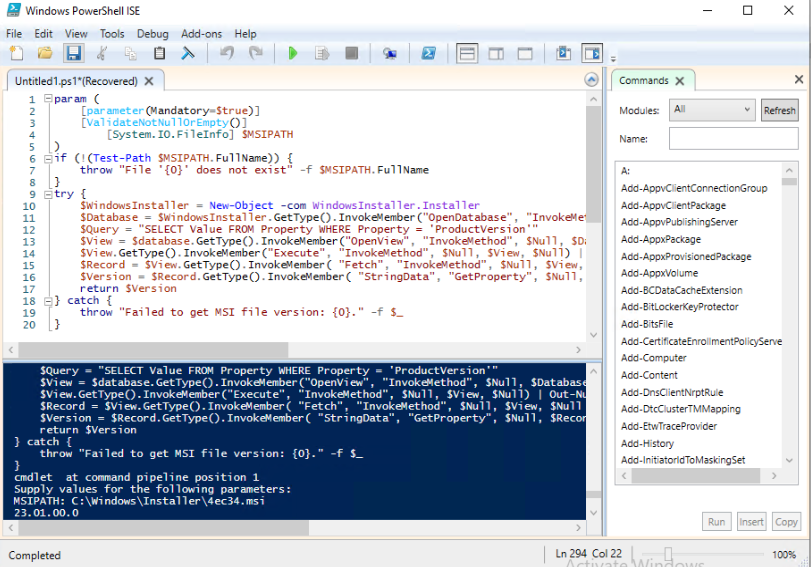Collapse the param block on line 1
The image size is (812, 568).
pos(48,98)
